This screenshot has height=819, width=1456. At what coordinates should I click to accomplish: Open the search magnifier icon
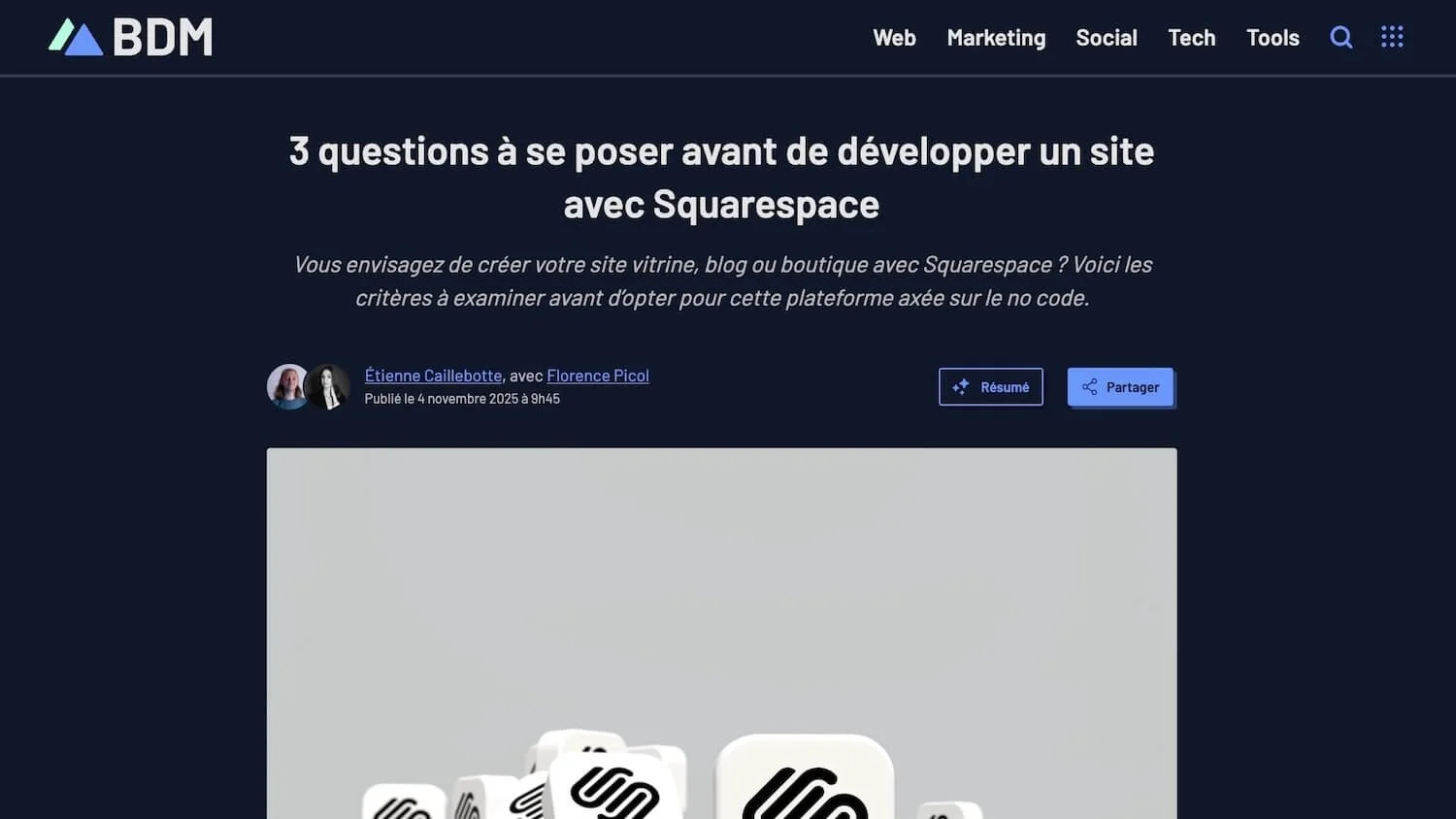tap(1340, 37)
